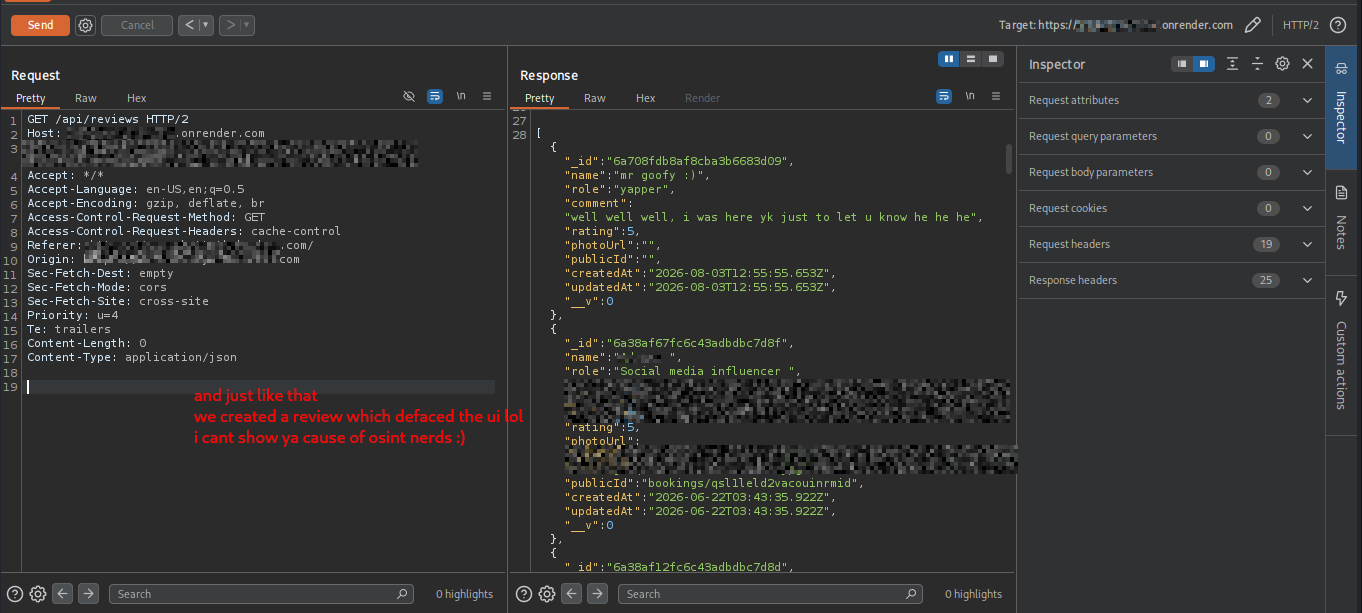The width and height of the screenshot is (1362, 613).
Task: Select top-bottom split layout
Action: 971,59
